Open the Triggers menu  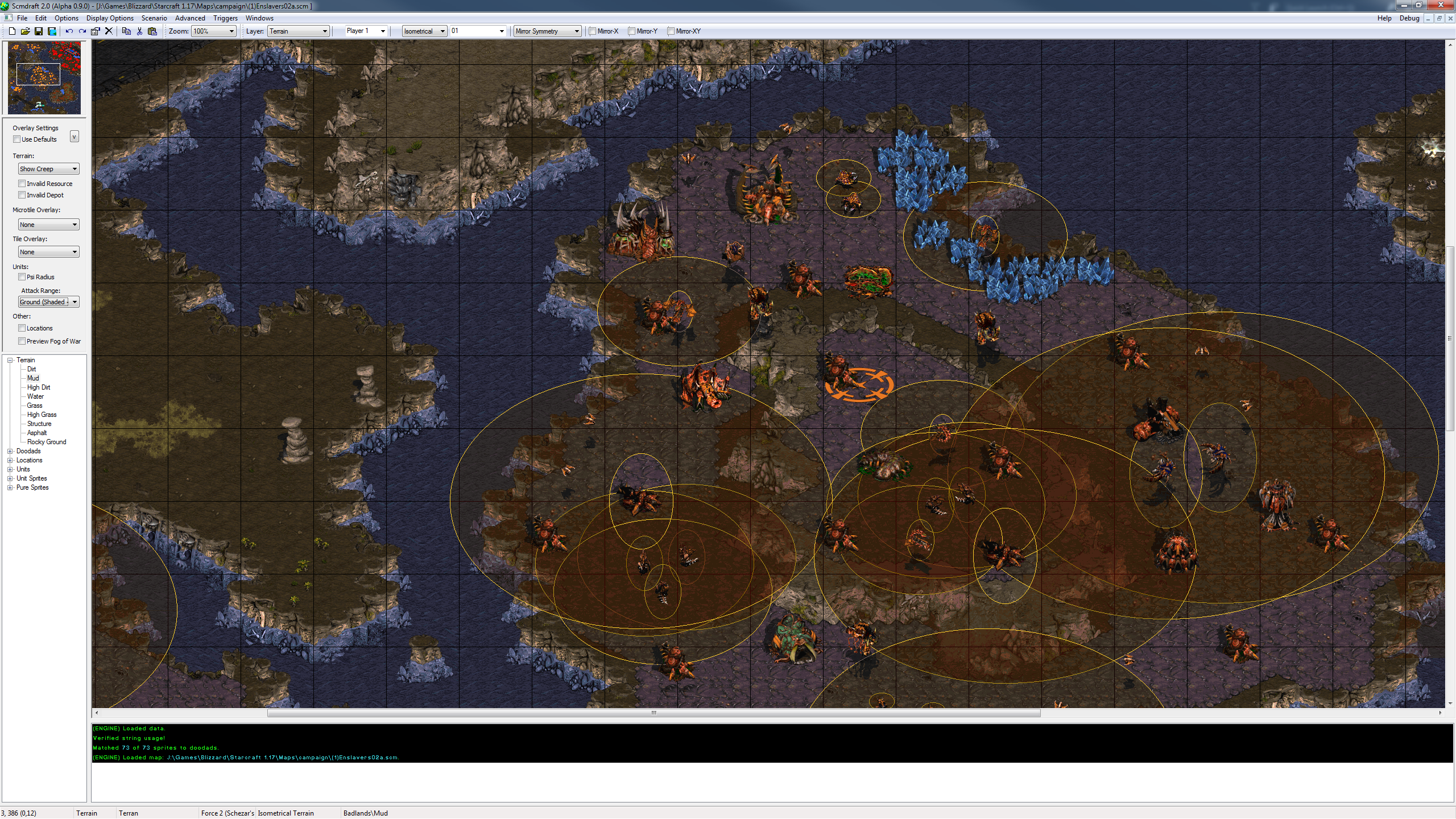(x=225, y=18)
